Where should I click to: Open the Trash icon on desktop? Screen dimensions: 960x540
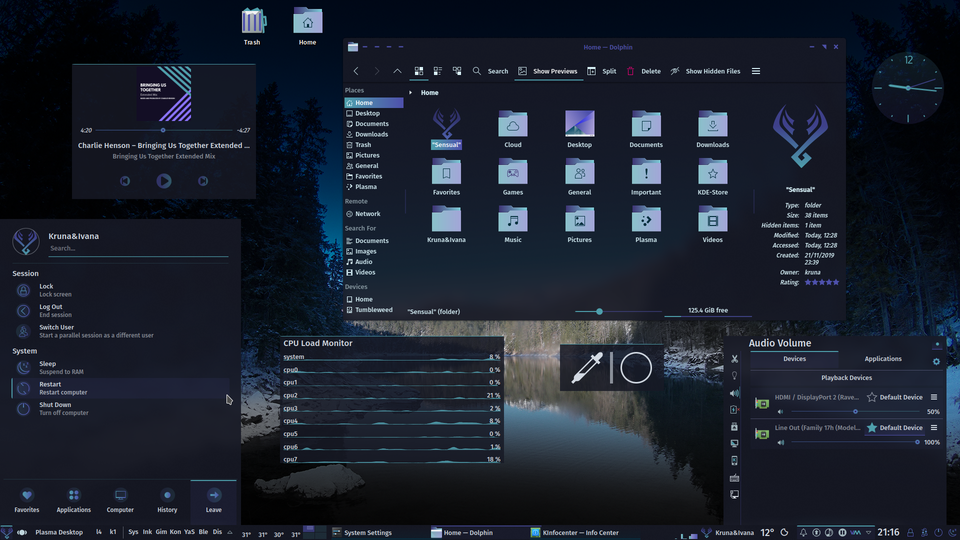point(252,22)
